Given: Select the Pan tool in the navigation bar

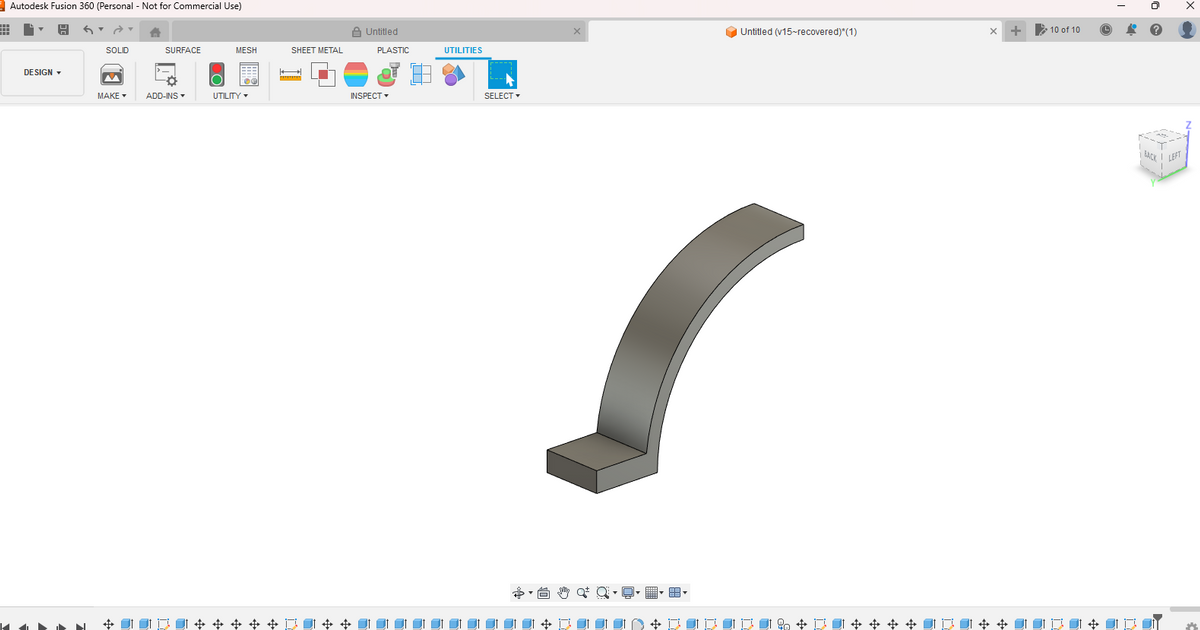Looking at the screenshot, I should (563, 592).
